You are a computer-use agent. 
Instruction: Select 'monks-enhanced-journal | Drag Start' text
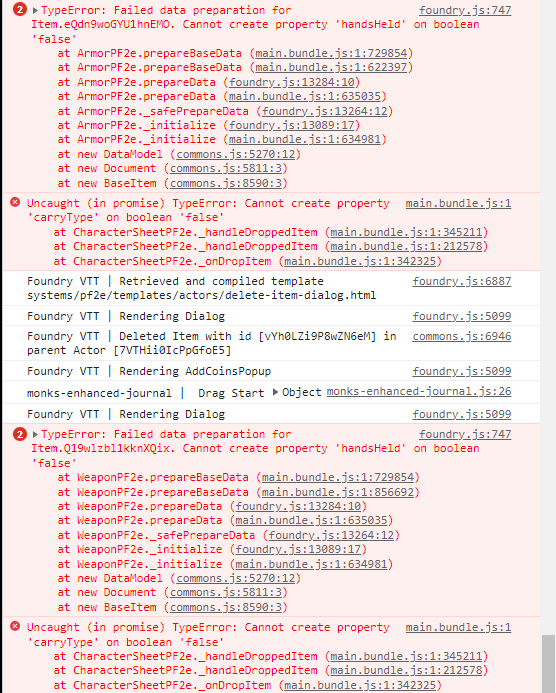pyautogui.click(x=145, y=393)
